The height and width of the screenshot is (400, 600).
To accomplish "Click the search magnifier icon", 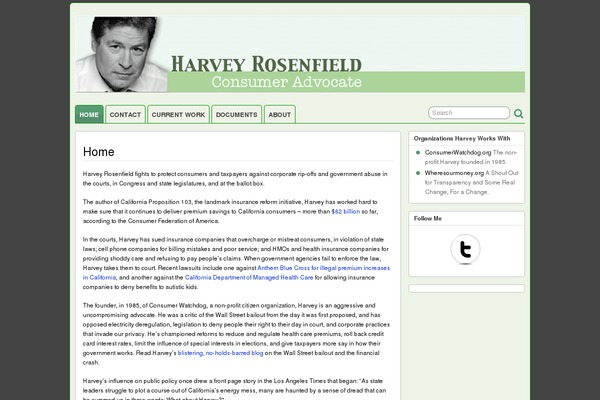I will 518,113.
